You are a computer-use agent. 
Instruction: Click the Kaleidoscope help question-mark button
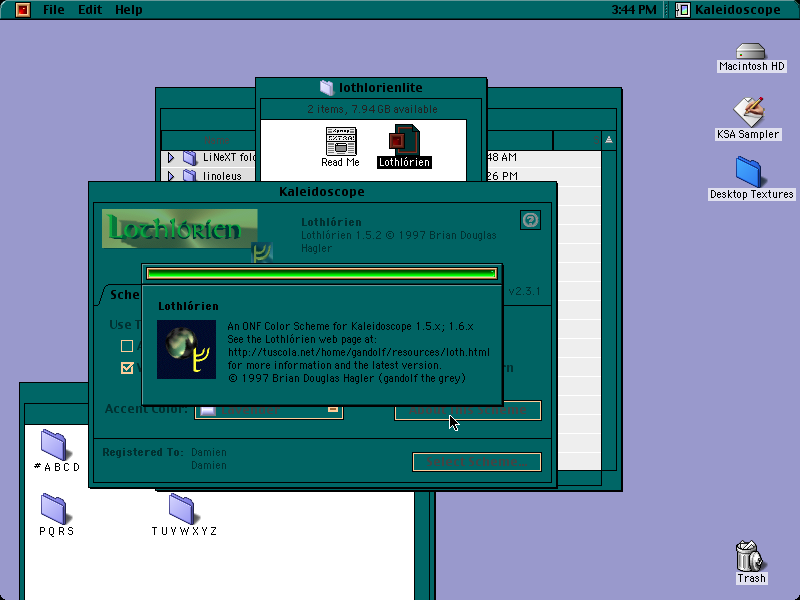click(531, 220)
